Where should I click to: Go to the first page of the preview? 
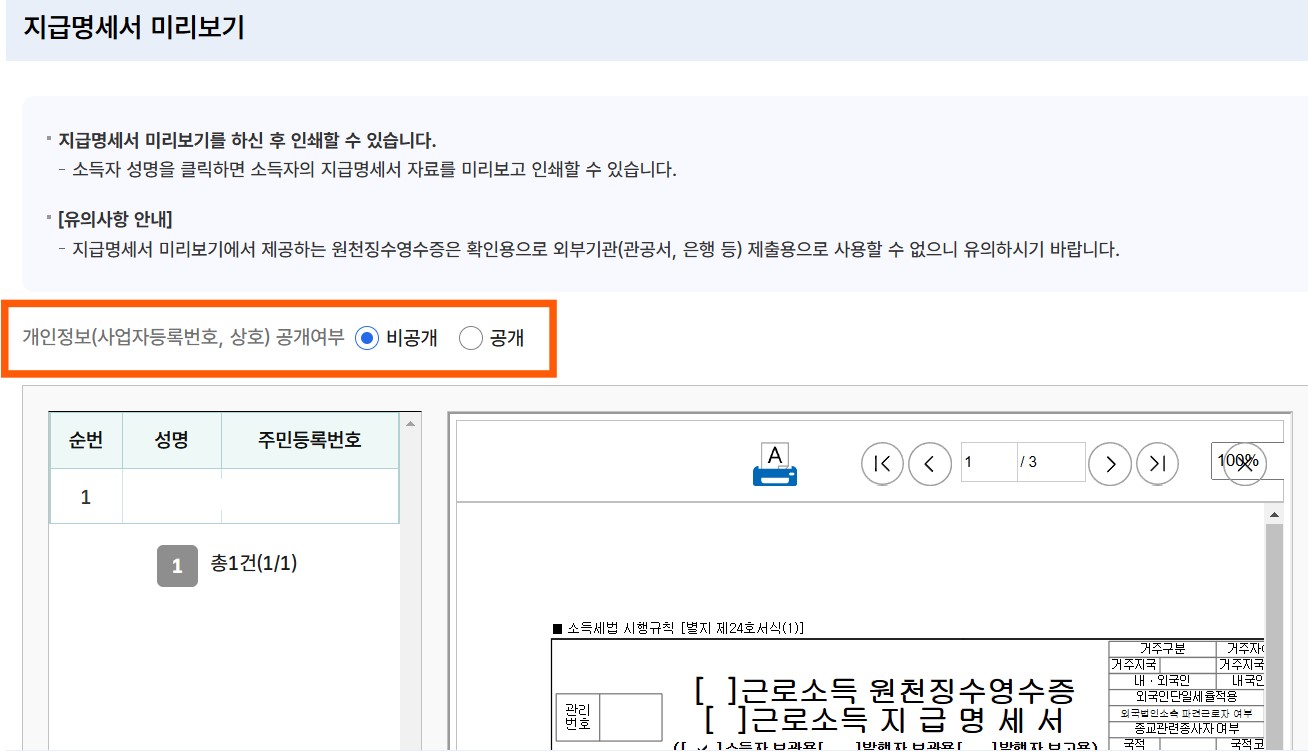click(881, 463)
